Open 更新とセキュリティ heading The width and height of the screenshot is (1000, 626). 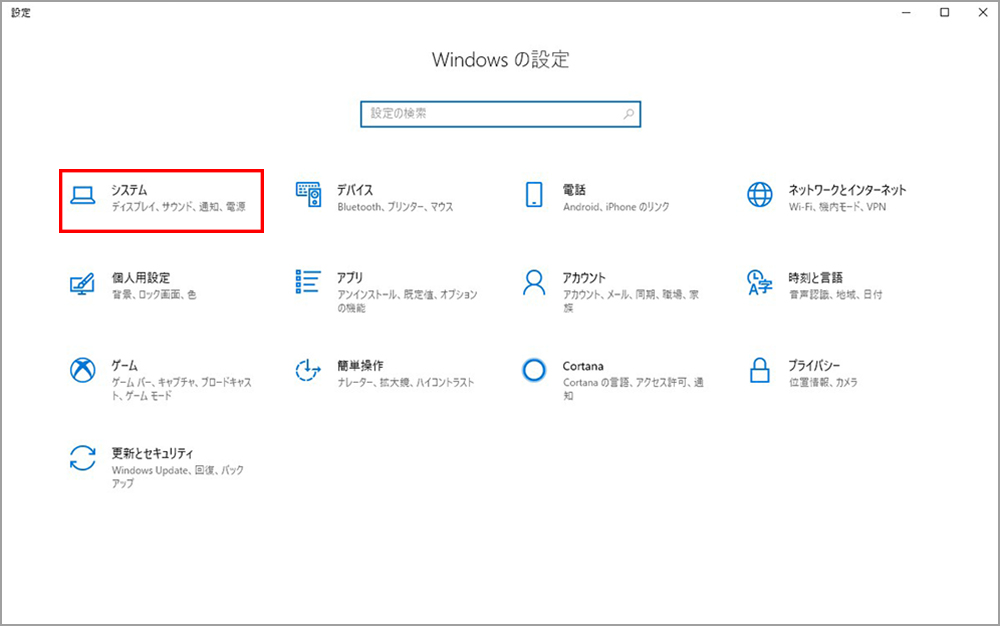152,453
